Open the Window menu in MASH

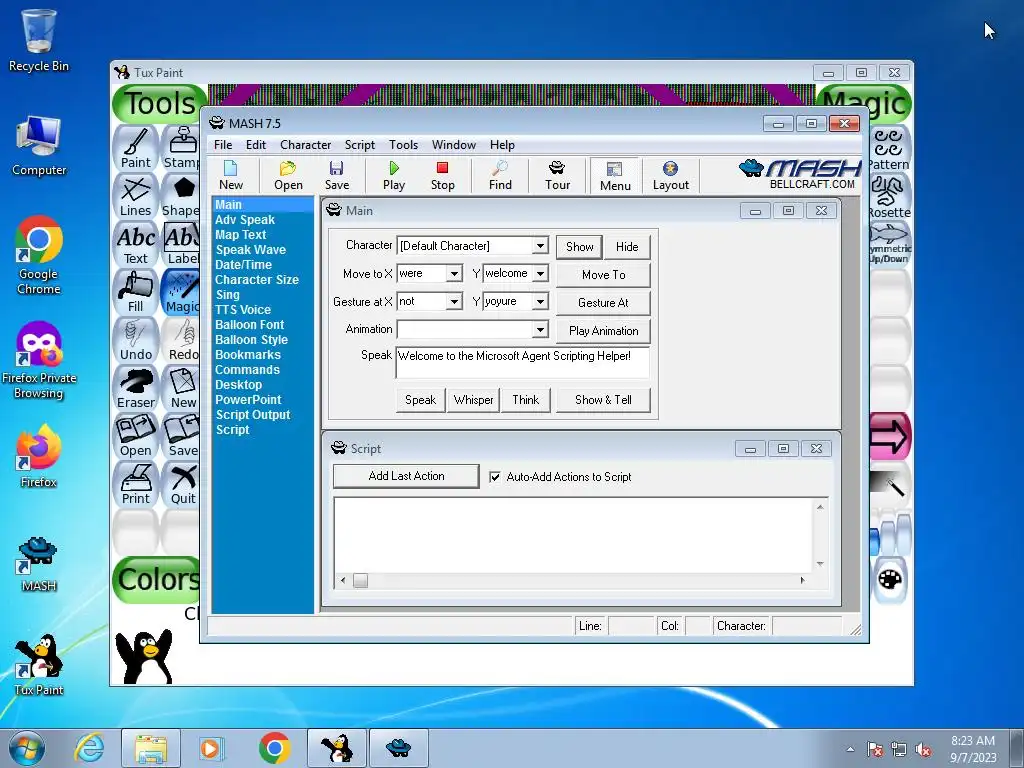(454, 145)
